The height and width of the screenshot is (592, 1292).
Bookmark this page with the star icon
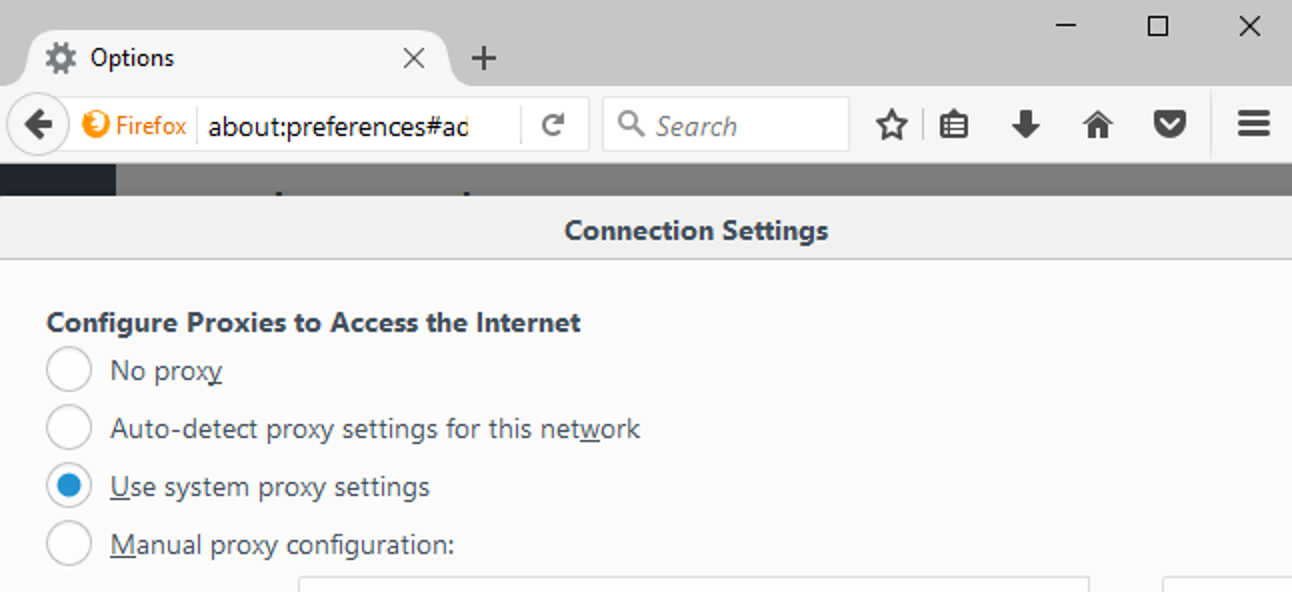891,125
